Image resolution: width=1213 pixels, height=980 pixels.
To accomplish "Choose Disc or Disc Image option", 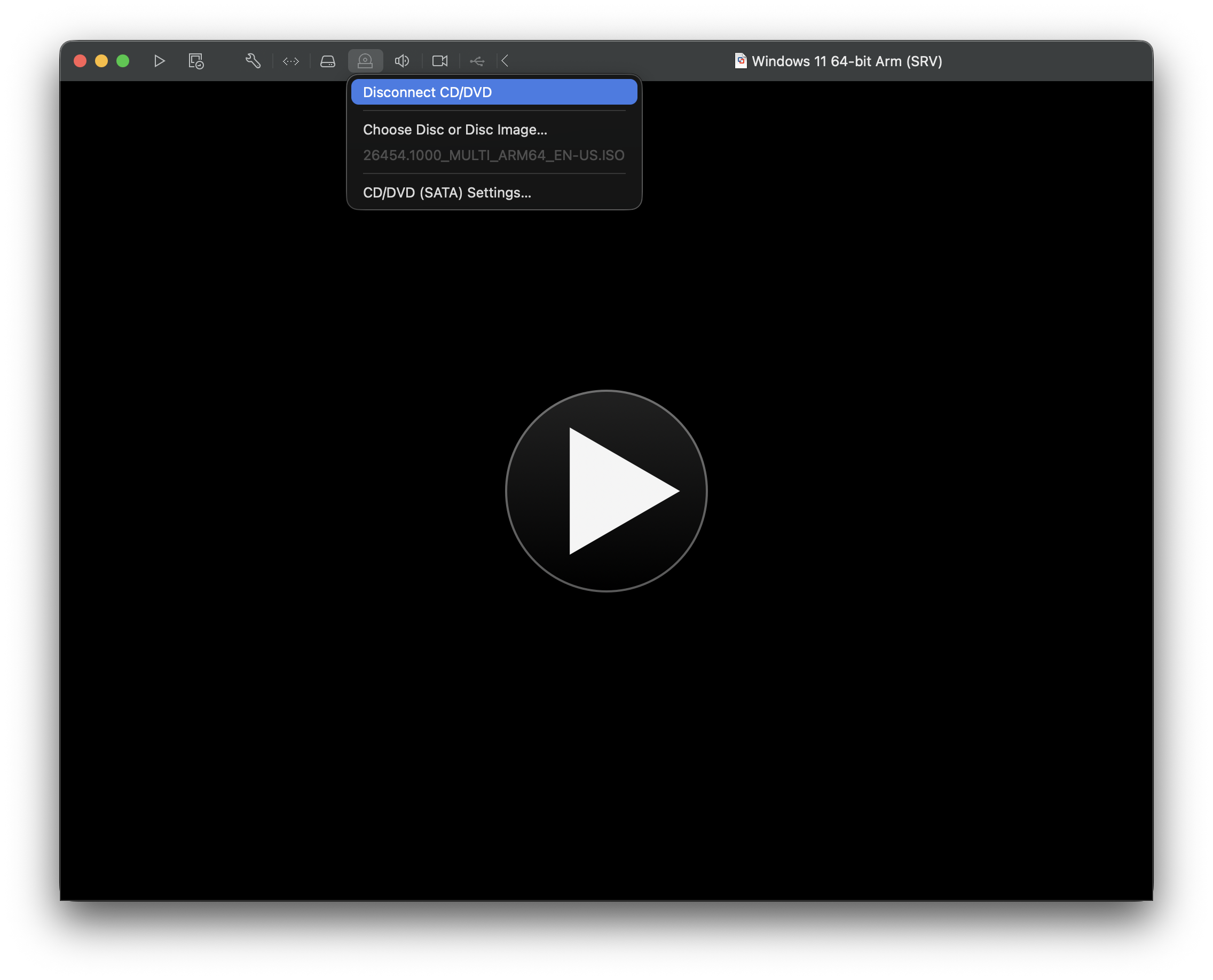I will pos(454,130).
